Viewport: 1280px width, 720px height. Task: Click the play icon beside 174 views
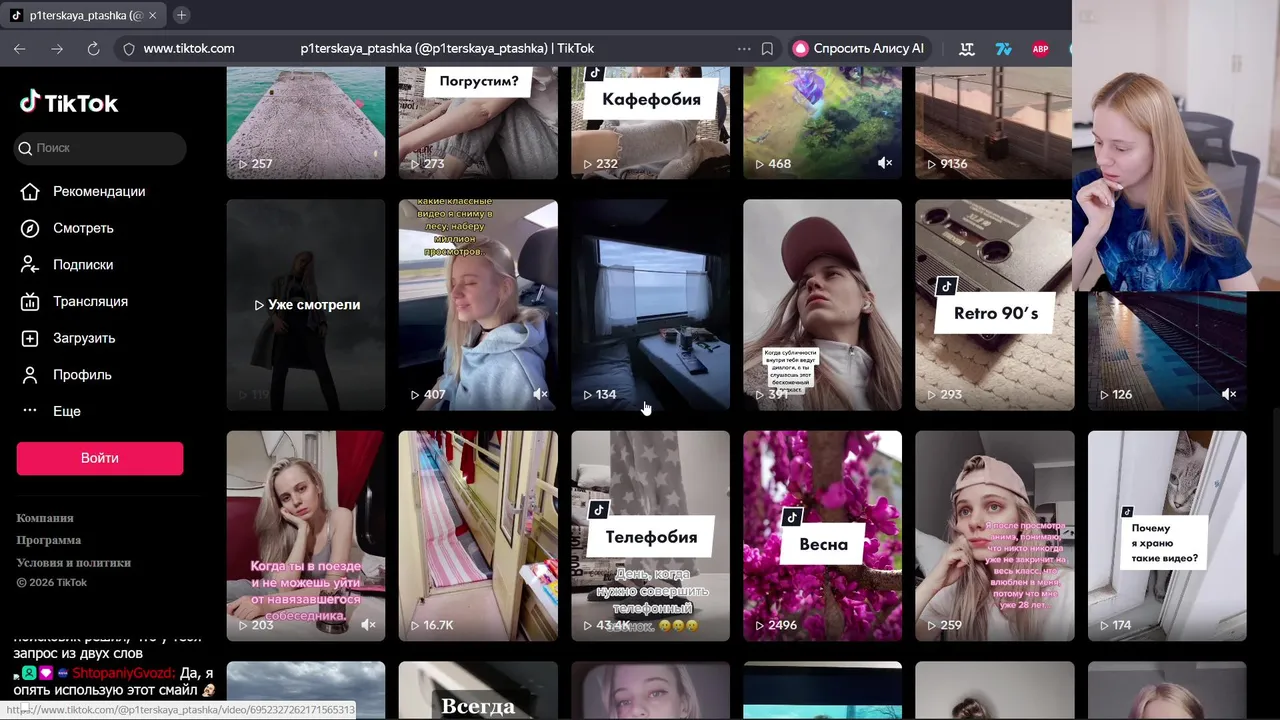point(1103,625)
